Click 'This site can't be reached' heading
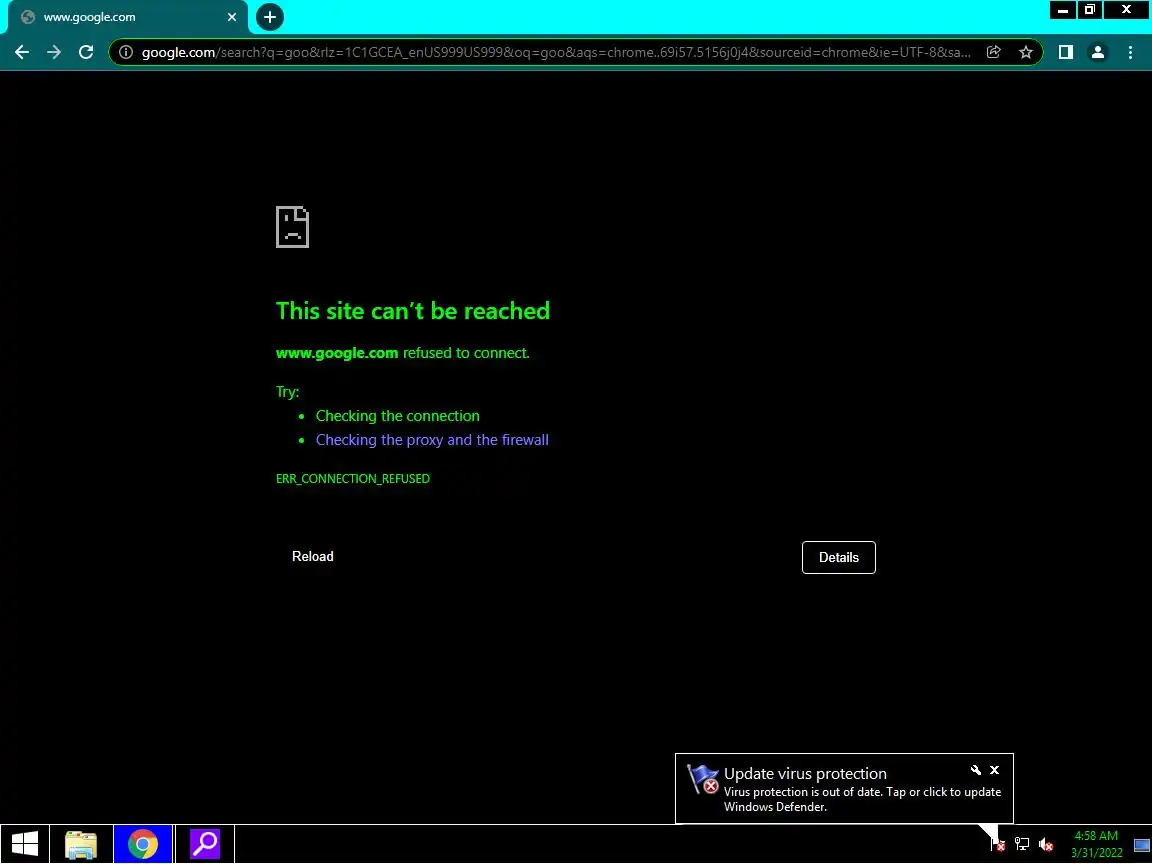 412,310
